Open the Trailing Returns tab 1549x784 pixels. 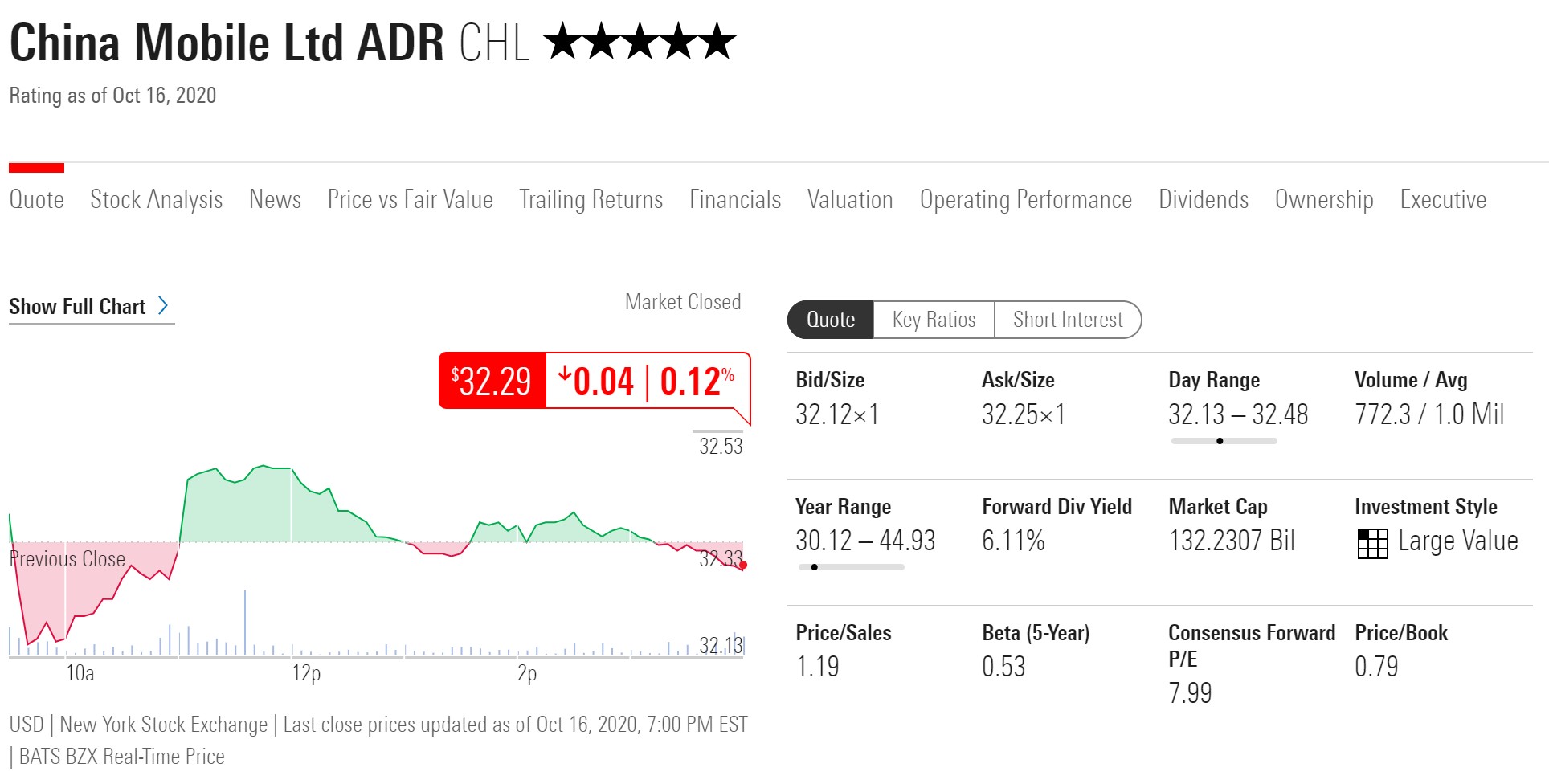(x=591, y=199)
